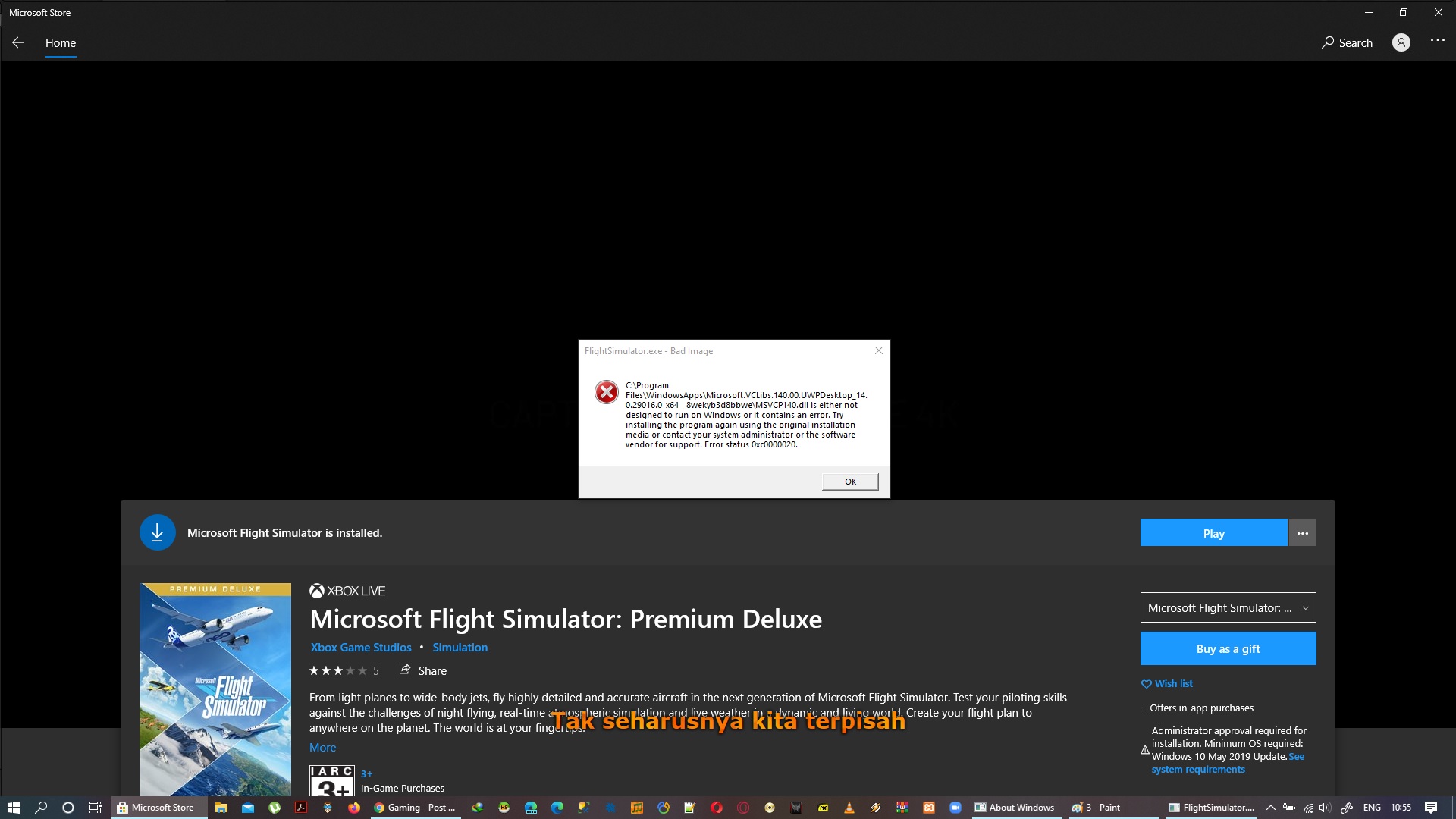Switch ENG input language in tray

pyautogui.click(x=1372, y=808)
